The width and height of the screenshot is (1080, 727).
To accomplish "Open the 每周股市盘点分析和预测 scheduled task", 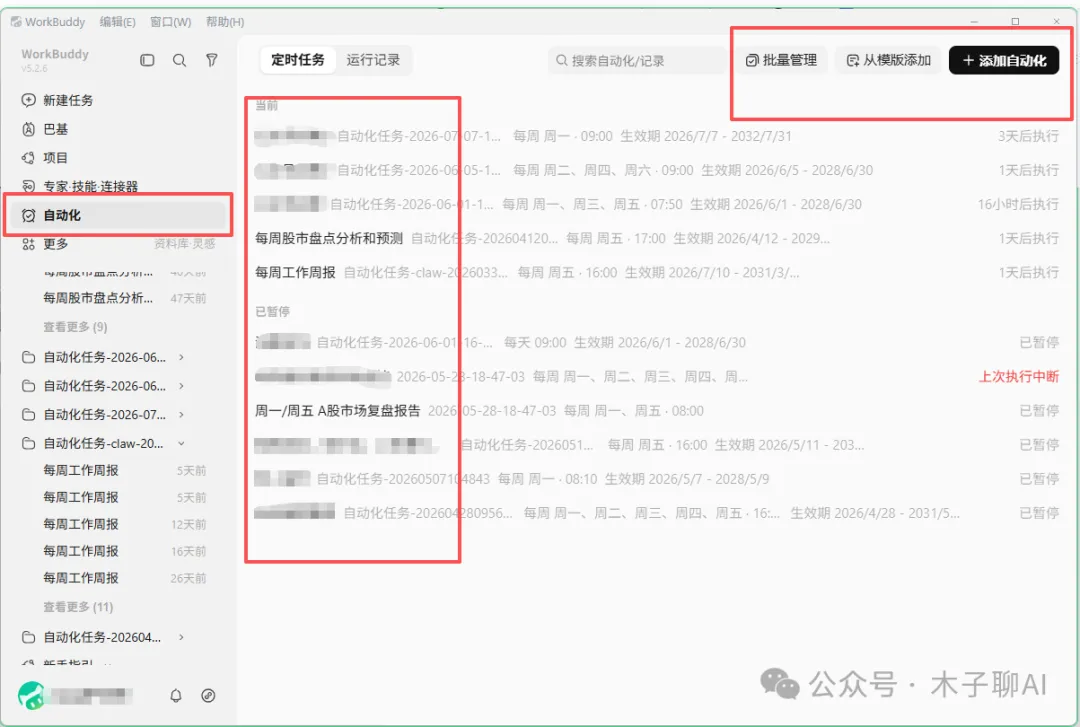I will (x=657, y=238).
